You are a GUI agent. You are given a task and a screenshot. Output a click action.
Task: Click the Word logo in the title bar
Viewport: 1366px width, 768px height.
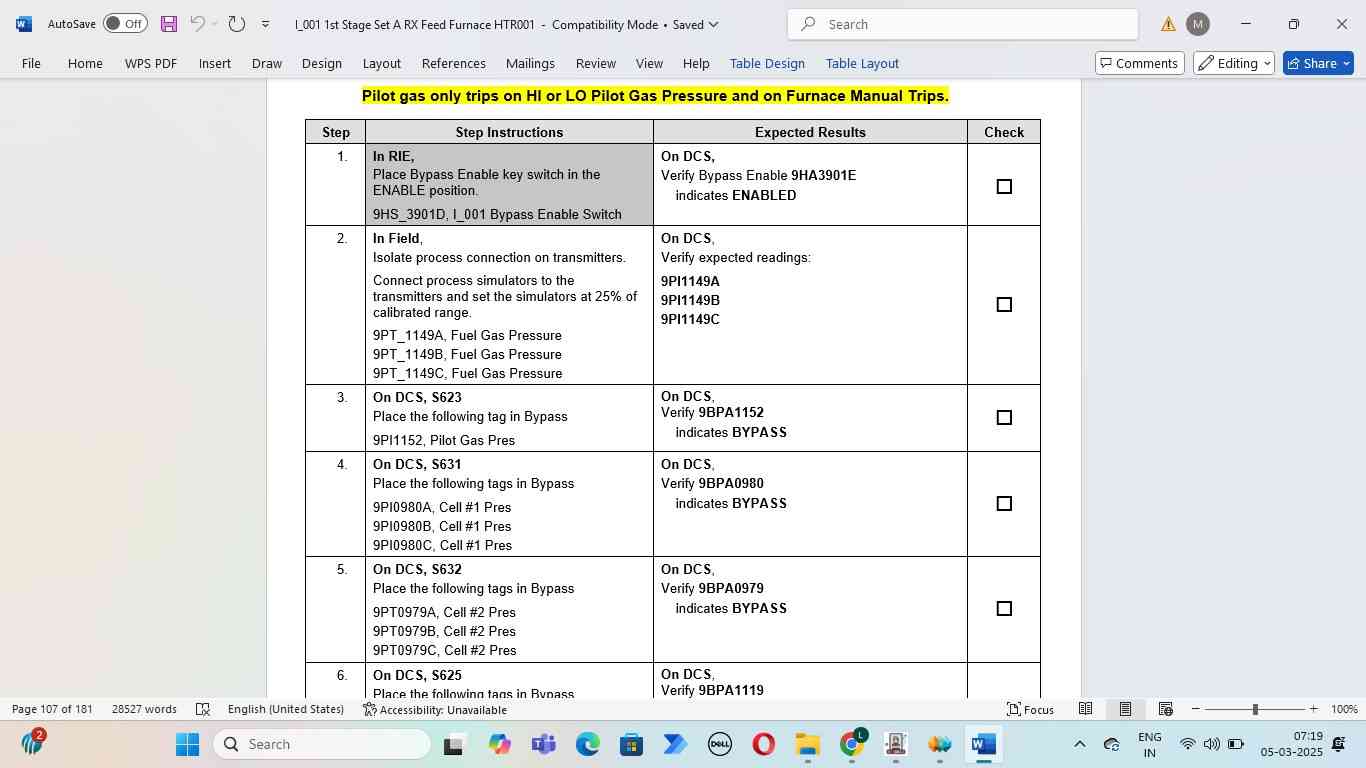click(23, 24)
